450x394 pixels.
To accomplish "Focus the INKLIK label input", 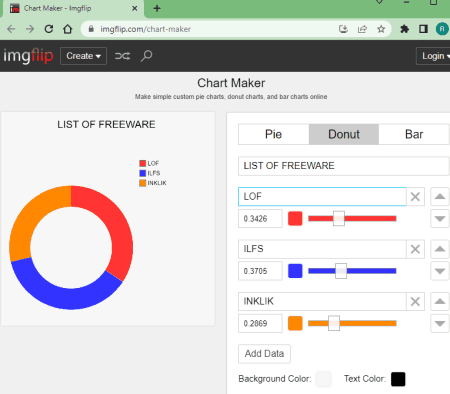I will point(322,301).
